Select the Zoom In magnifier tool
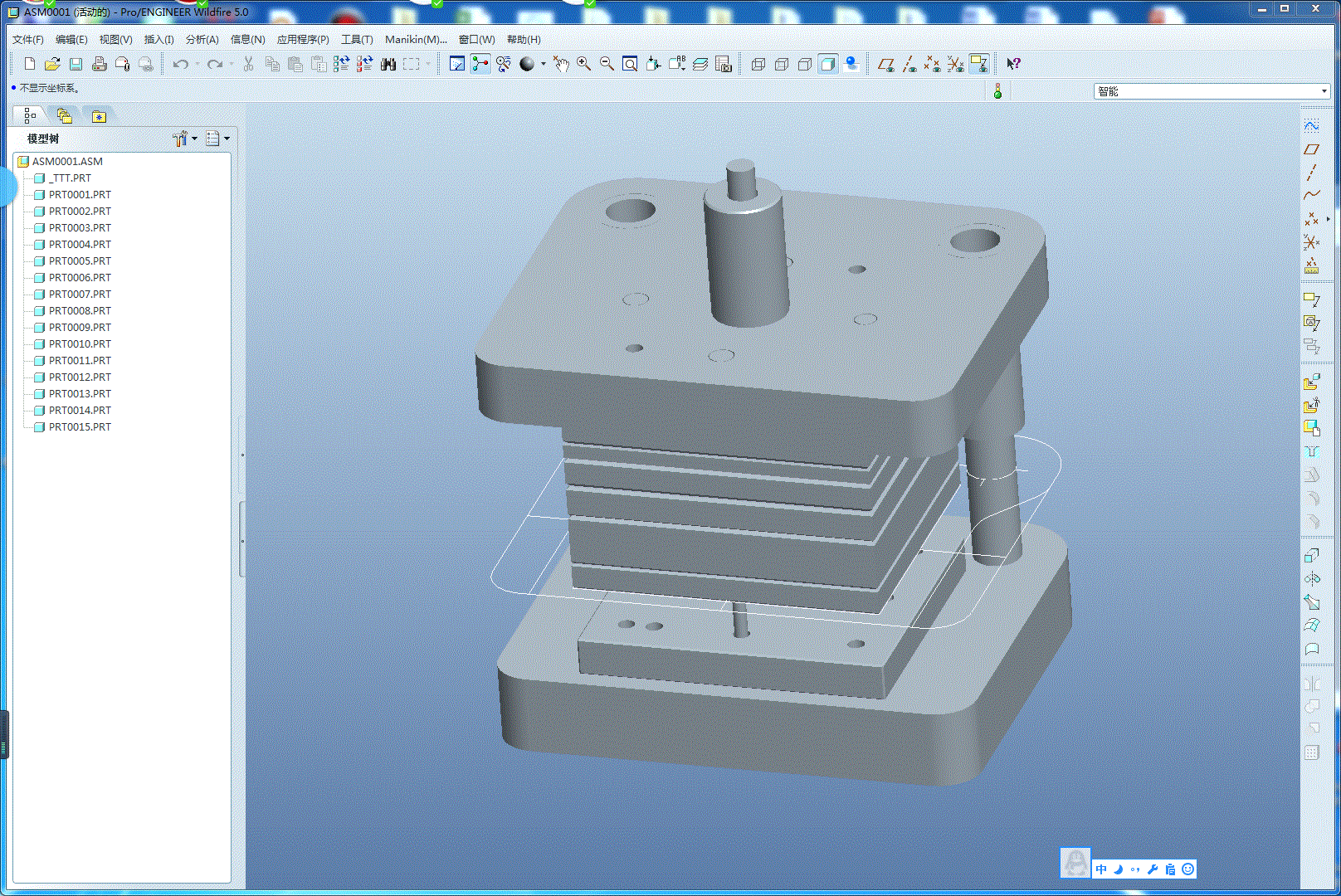The image size is (1341, 896). [x=584, y=64]
